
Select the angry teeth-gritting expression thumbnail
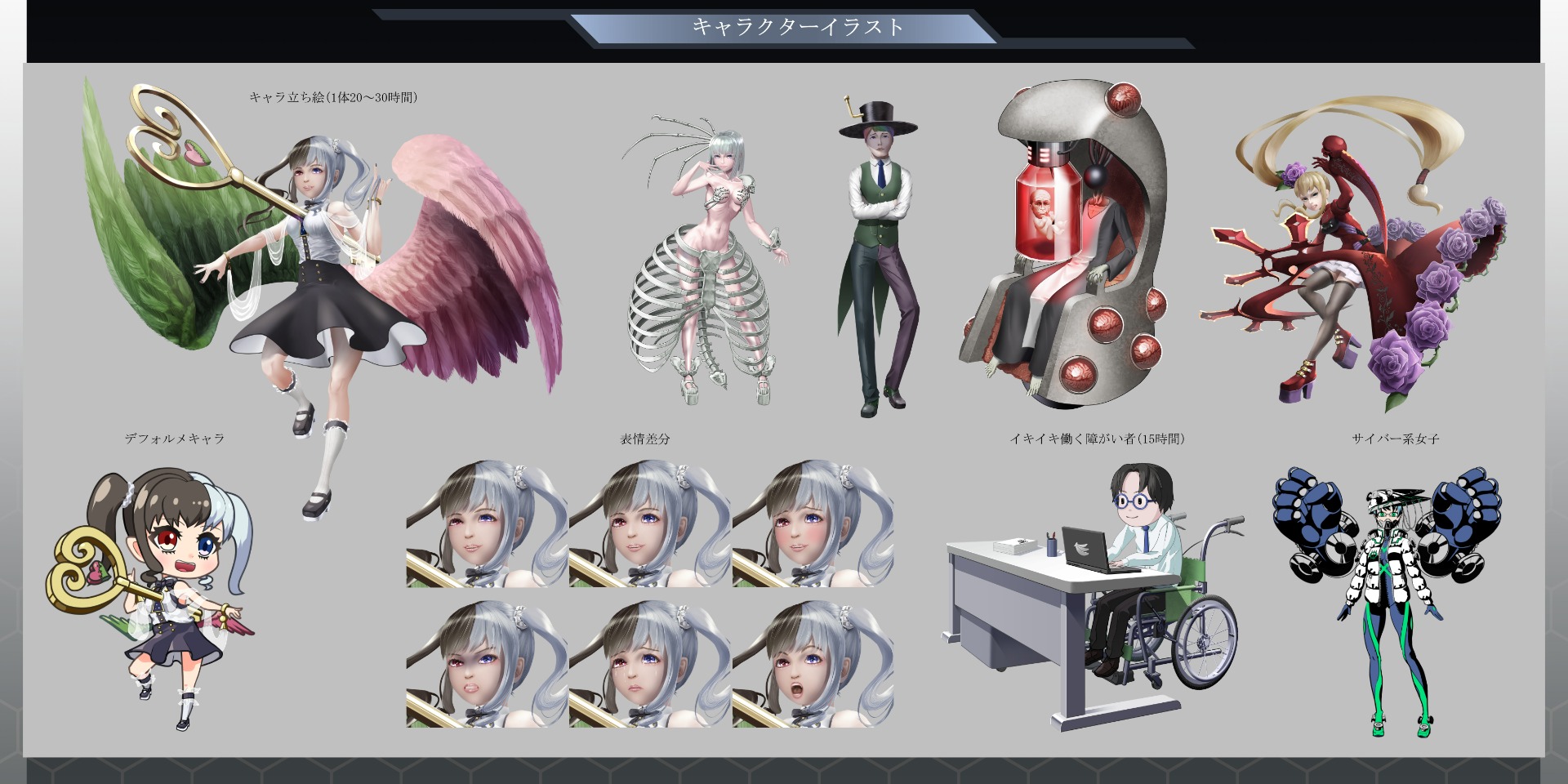click(486, 664)
